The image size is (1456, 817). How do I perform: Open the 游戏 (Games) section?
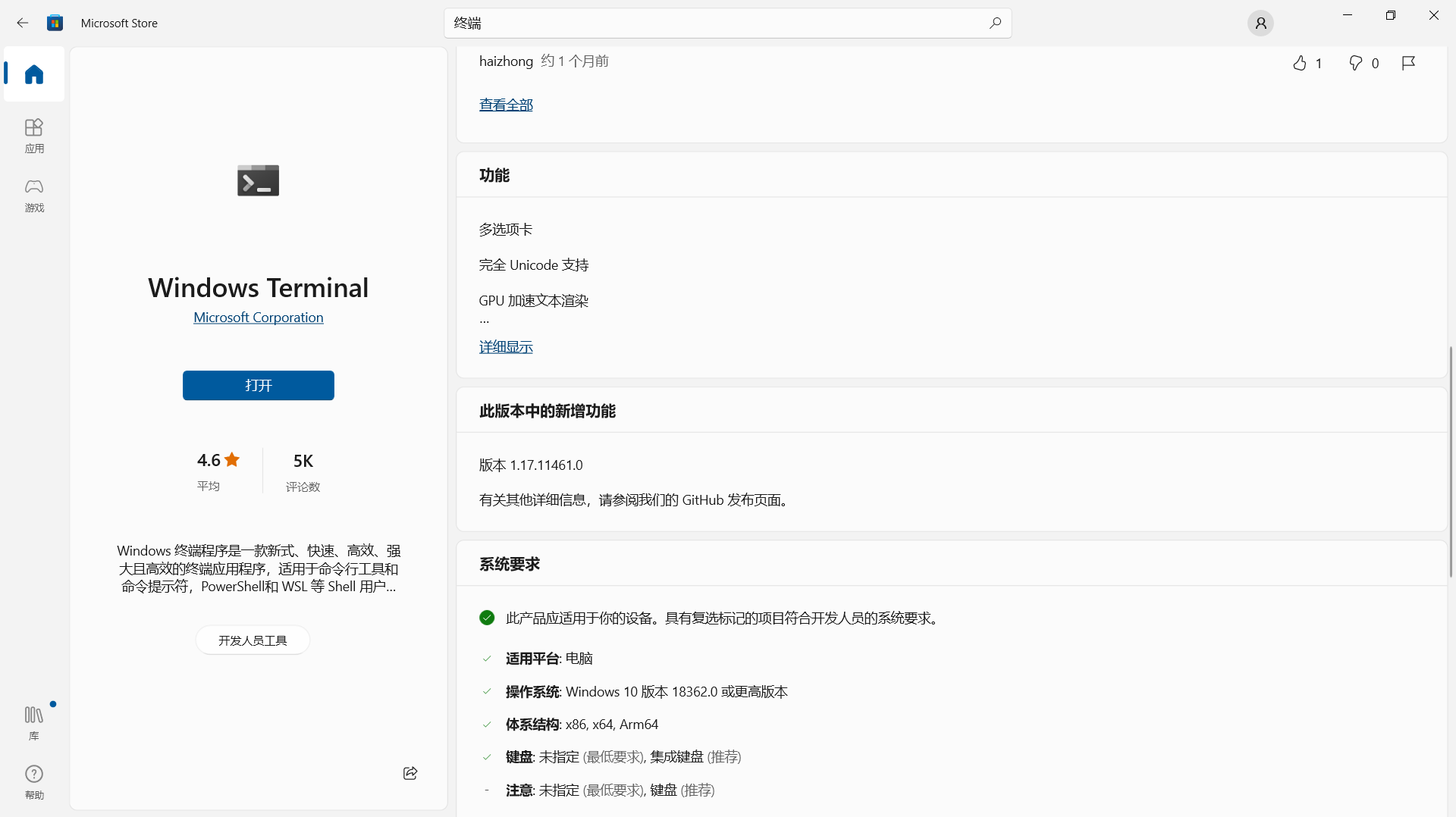tap(33, 195)
